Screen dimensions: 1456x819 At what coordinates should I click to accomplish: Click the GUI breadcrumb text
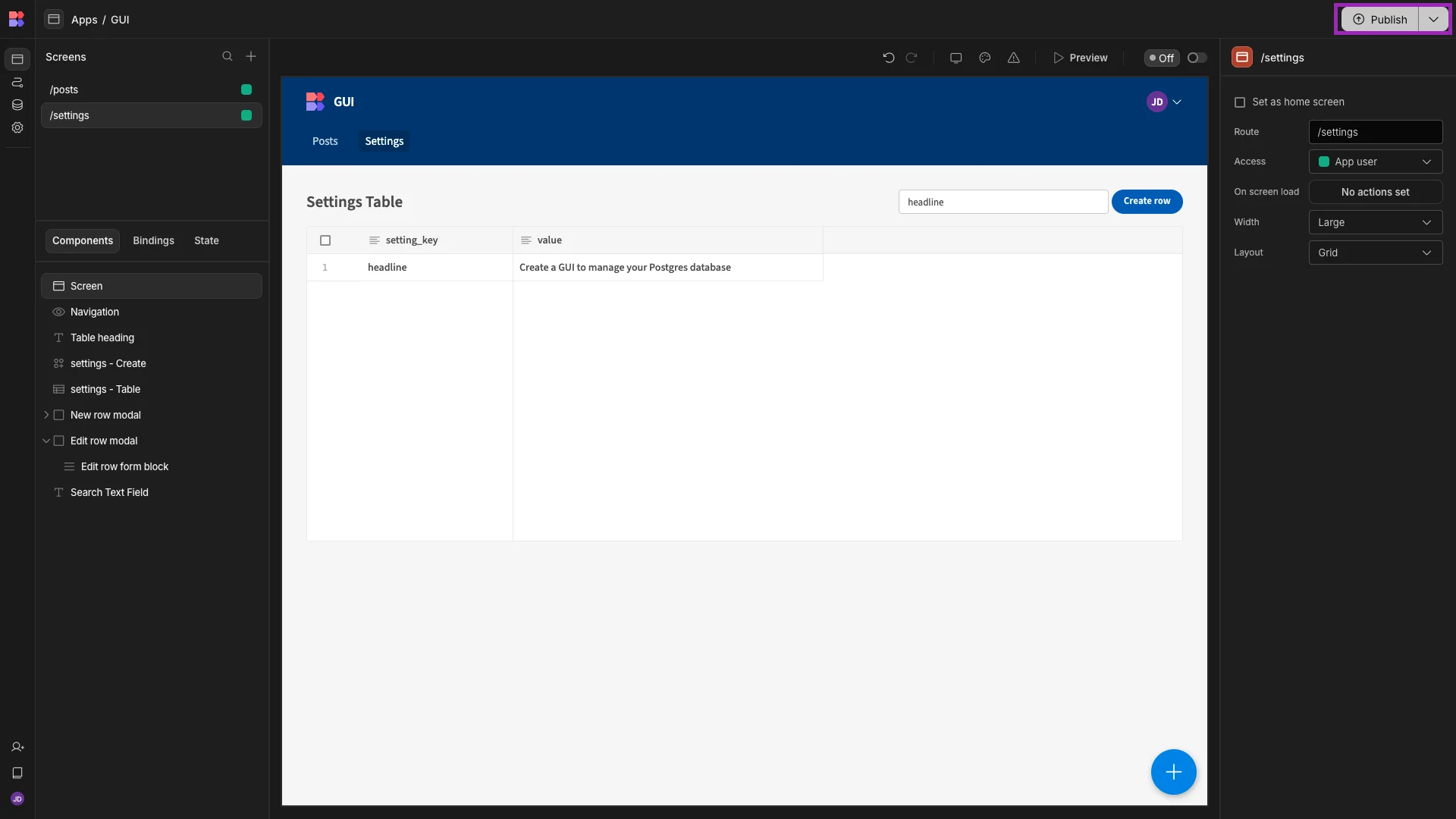coord(120,19)
